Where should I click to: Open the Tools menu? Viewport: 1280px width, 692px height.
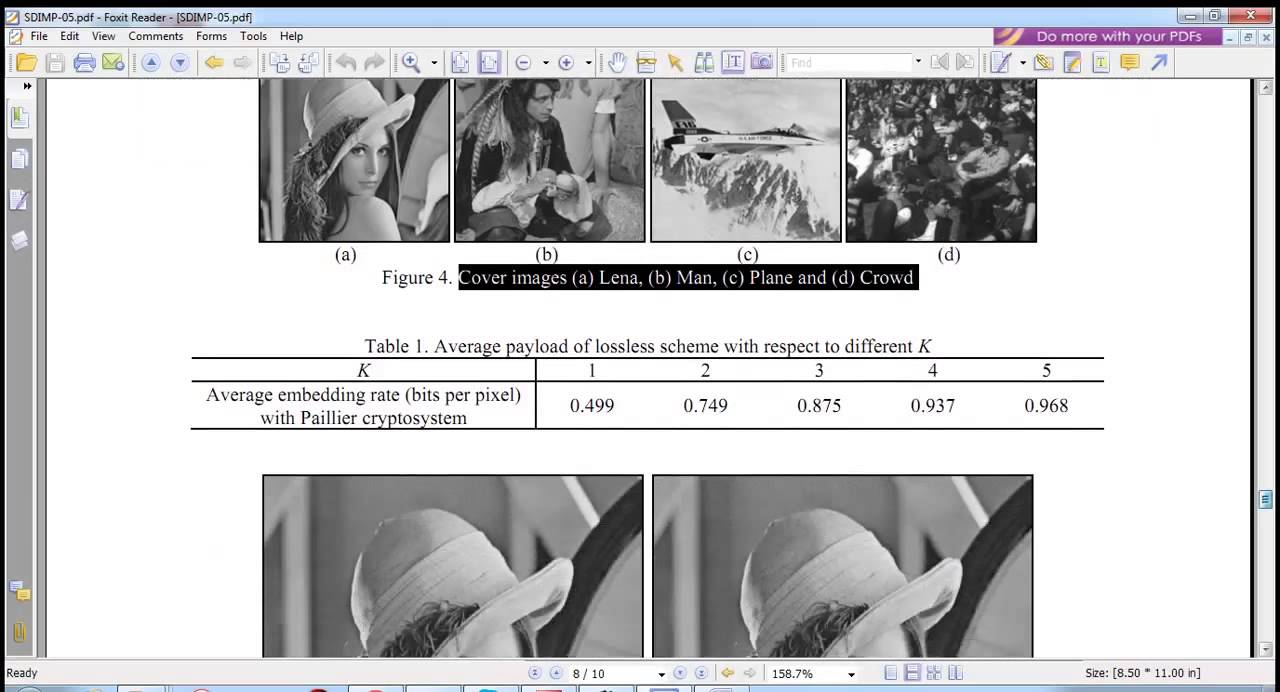254,36
